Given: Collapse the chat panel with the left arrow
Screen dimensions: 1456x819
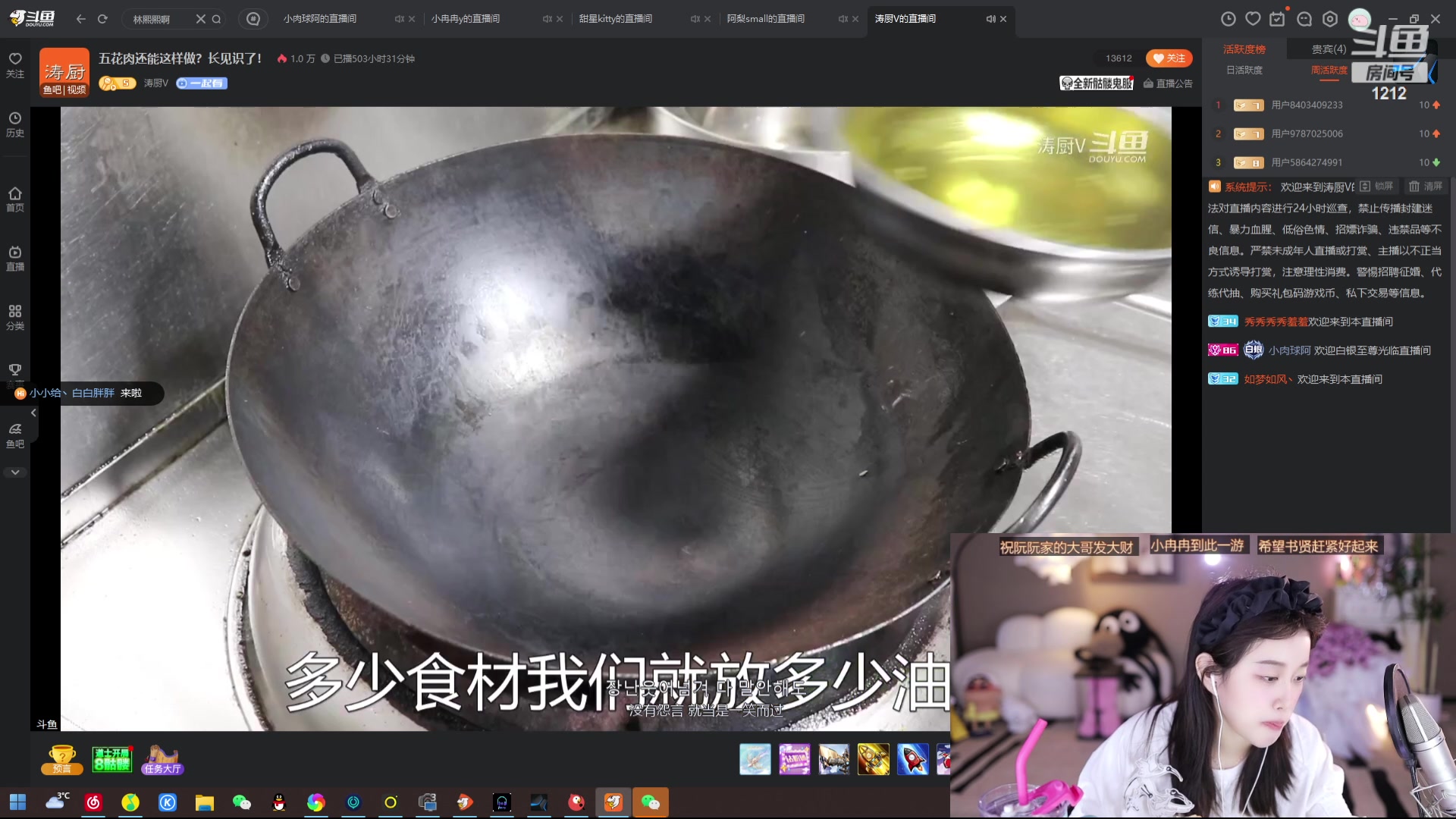Looking at the screenshot, I should pyautogui.click(x=33, y=412).
